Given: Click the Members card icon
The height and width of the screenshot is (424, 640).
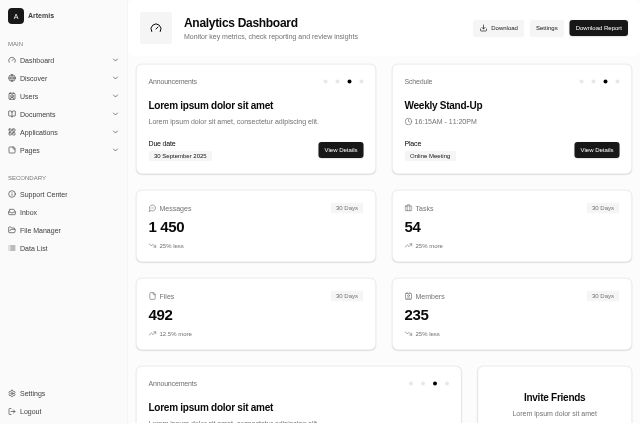Looking at the screenshot, I should pyautogui.click(x=408, y=296).
